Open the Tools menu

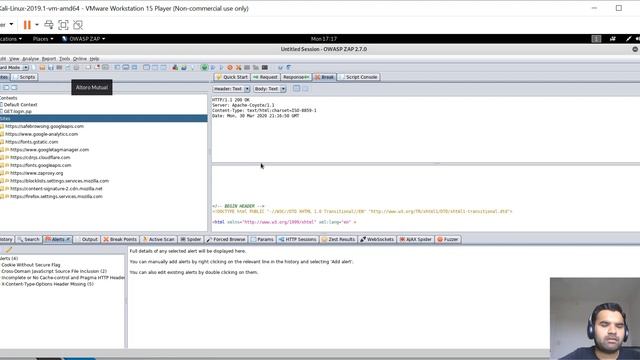pyautogui.click(x=64, y=59)
